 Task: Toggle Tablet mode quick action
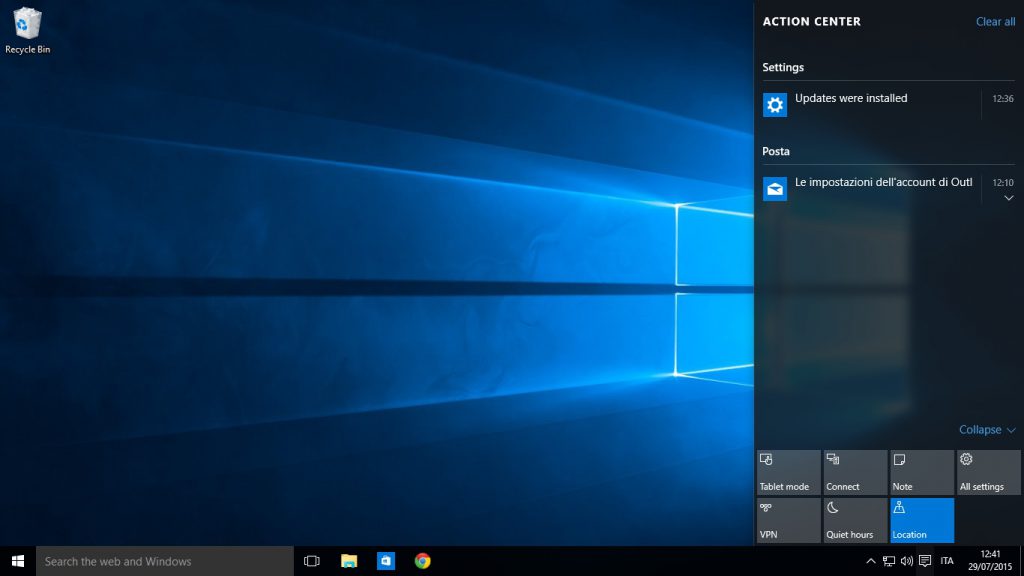pos(788,472)
